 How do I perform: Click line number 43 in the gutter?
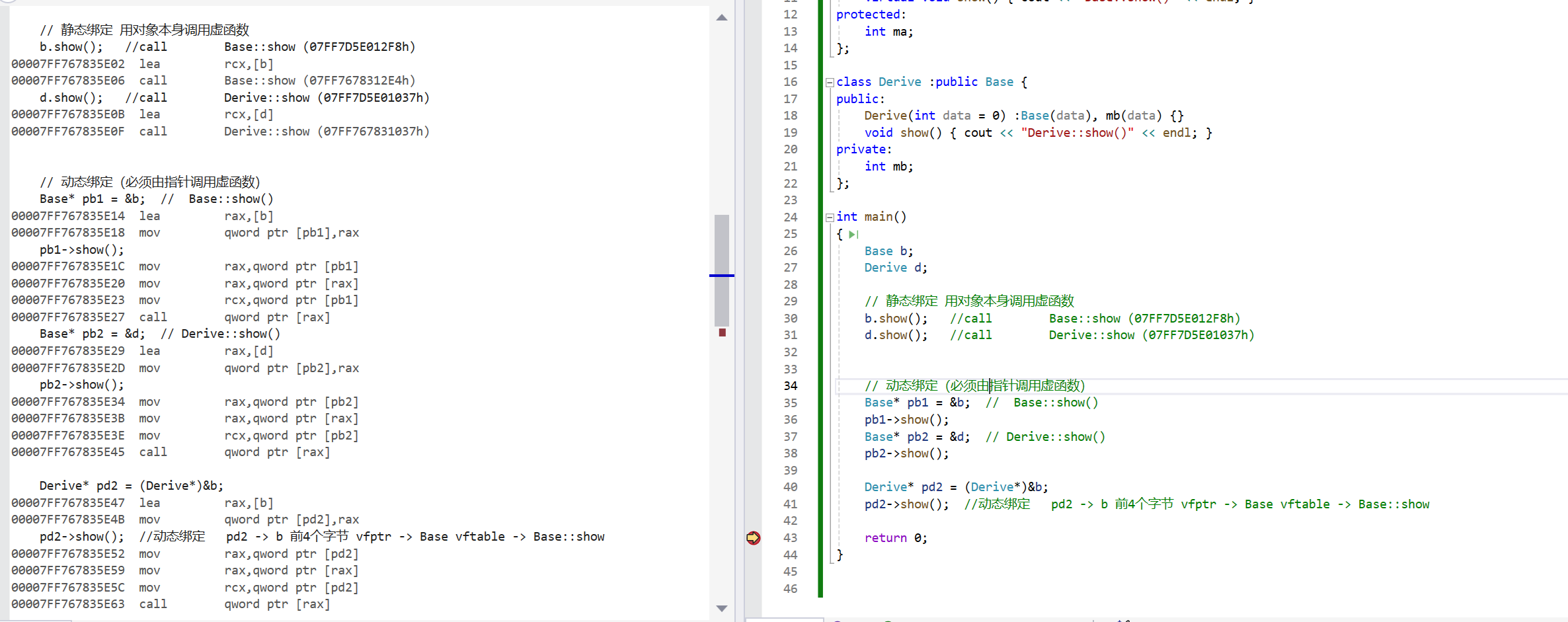click(791, 538)
